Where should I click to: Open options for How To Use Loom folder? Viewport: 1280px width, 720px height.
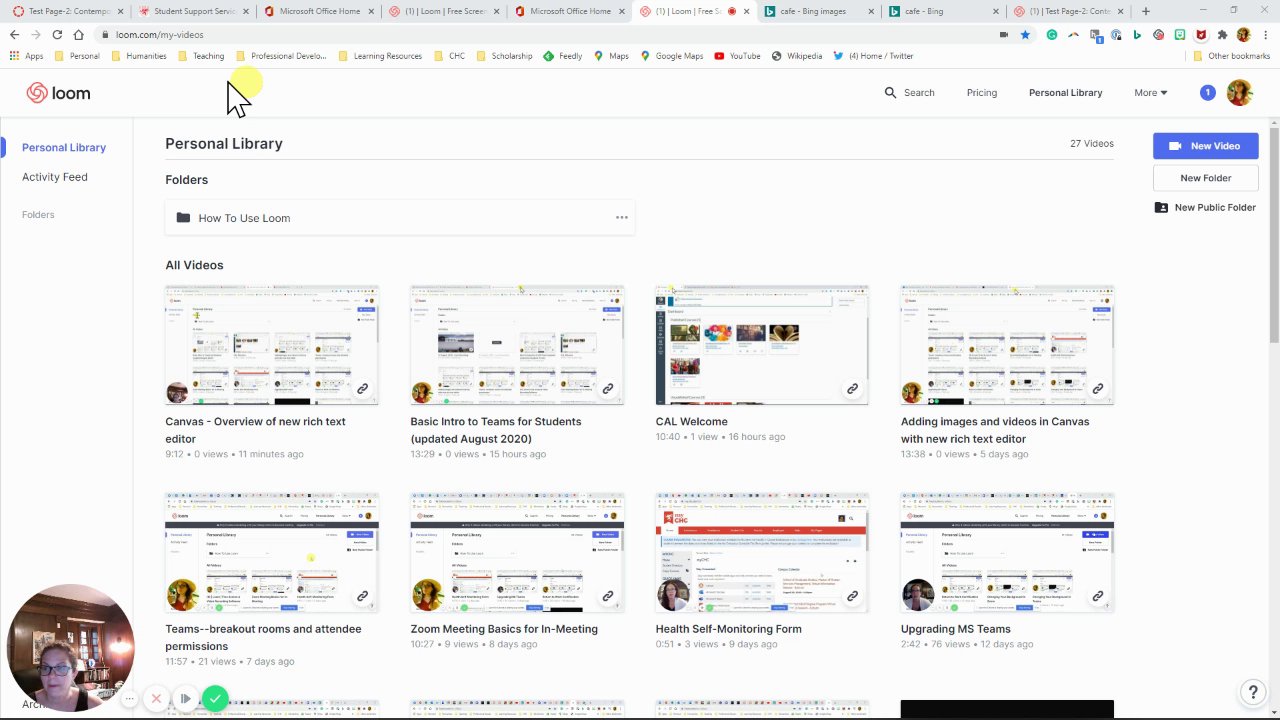pos(622,218)
